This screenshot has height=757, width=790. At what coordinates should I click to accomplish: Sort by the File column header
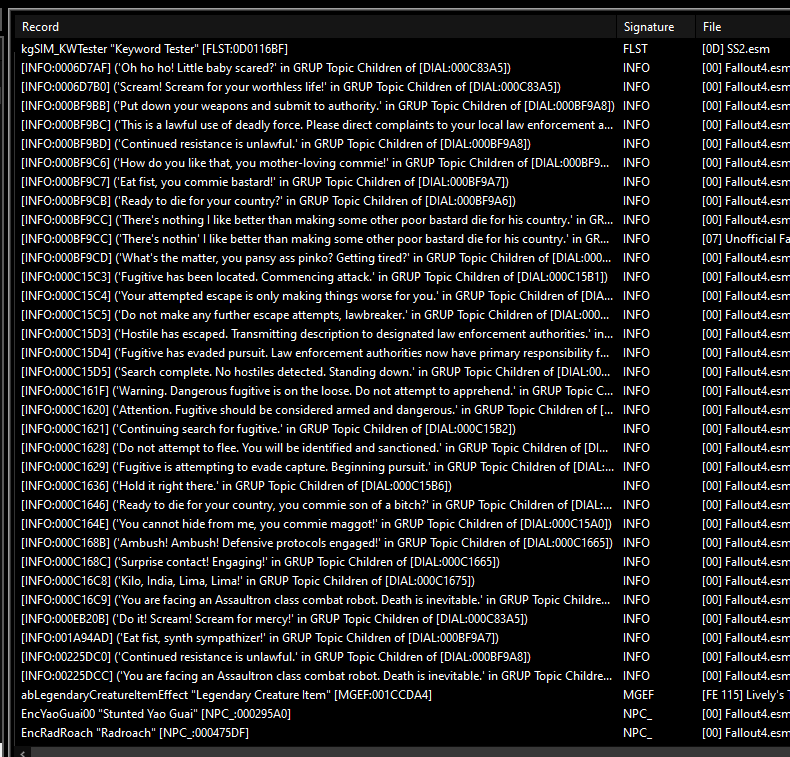pyautogui.click(x=743, y=27)
